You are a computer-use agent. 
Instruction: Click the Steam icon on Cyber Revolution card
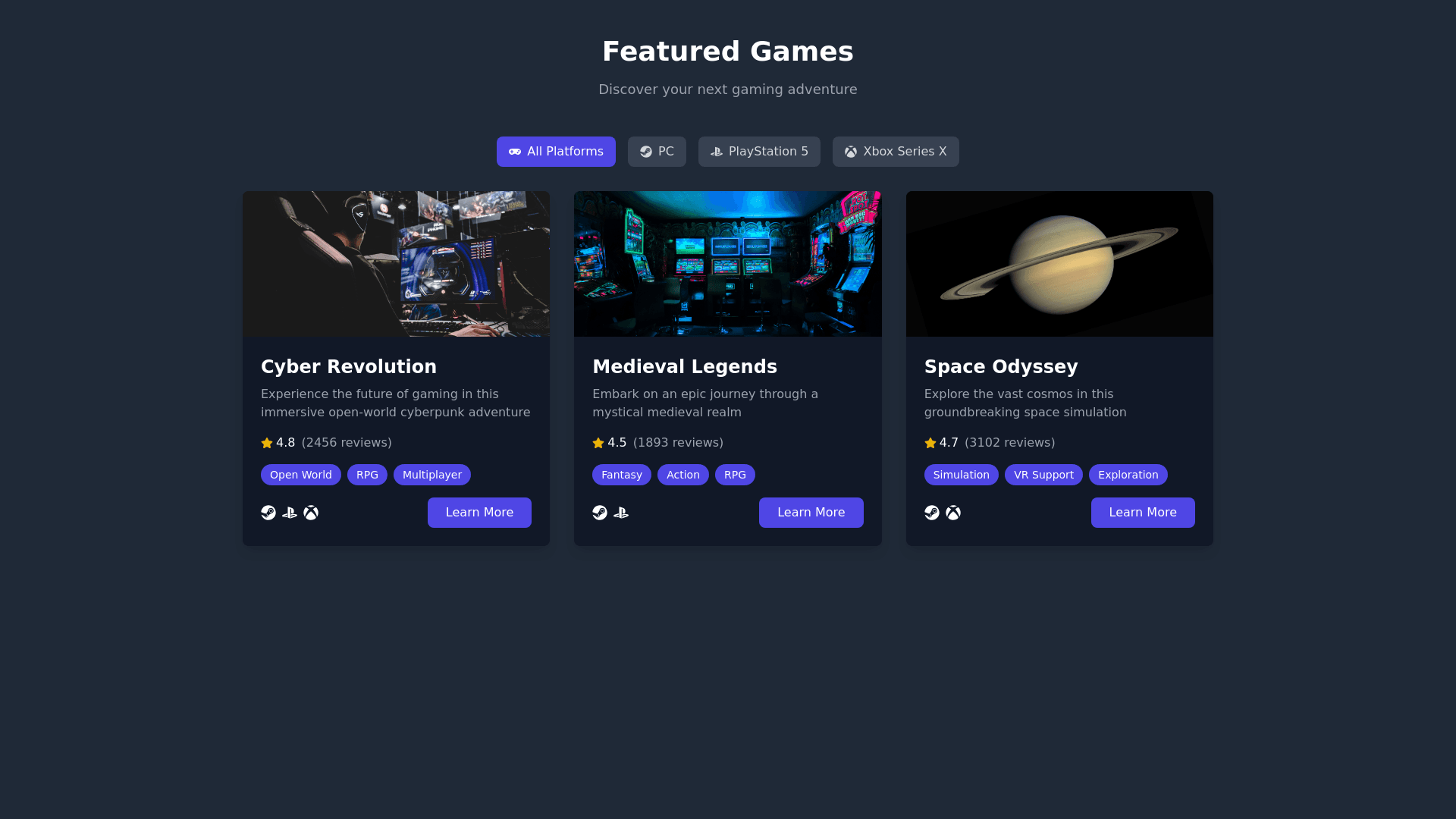268,513
